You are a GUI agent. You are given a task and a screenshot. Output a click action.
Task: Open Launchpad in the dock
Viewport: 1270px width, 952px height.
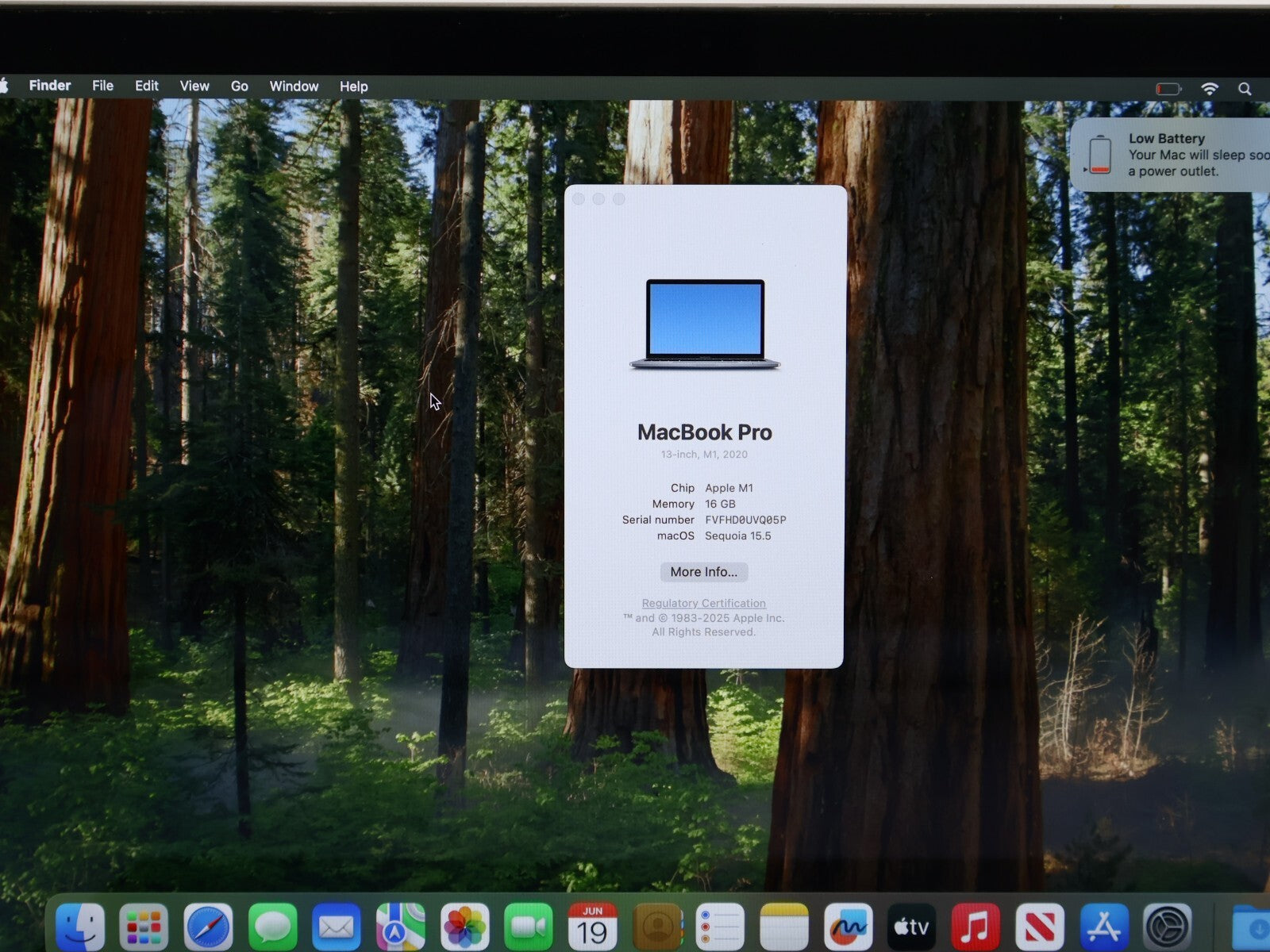point(144,927)
